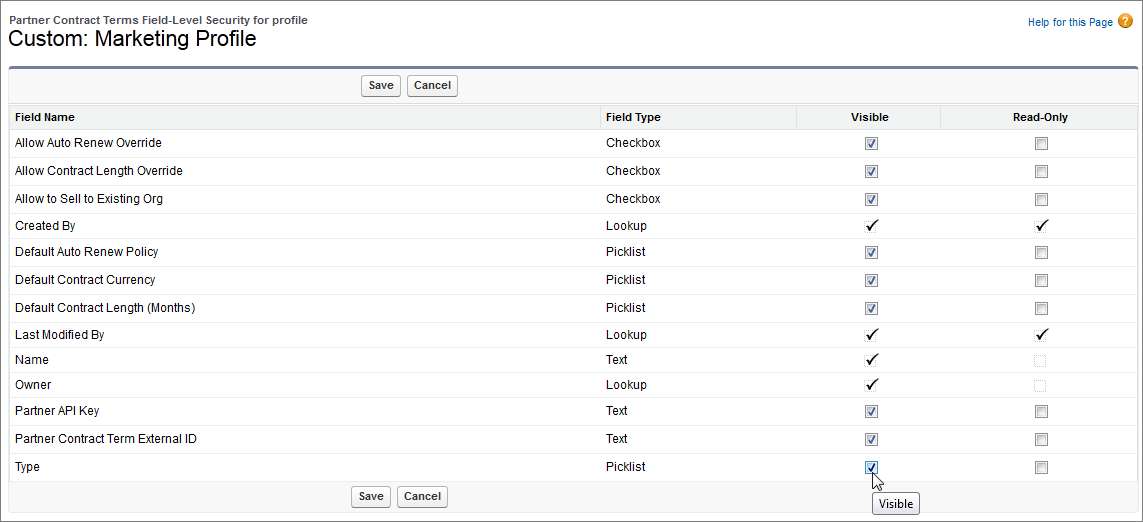
Task: Click the Partner Contract Term External ID name
Action: tap(106, 439)
